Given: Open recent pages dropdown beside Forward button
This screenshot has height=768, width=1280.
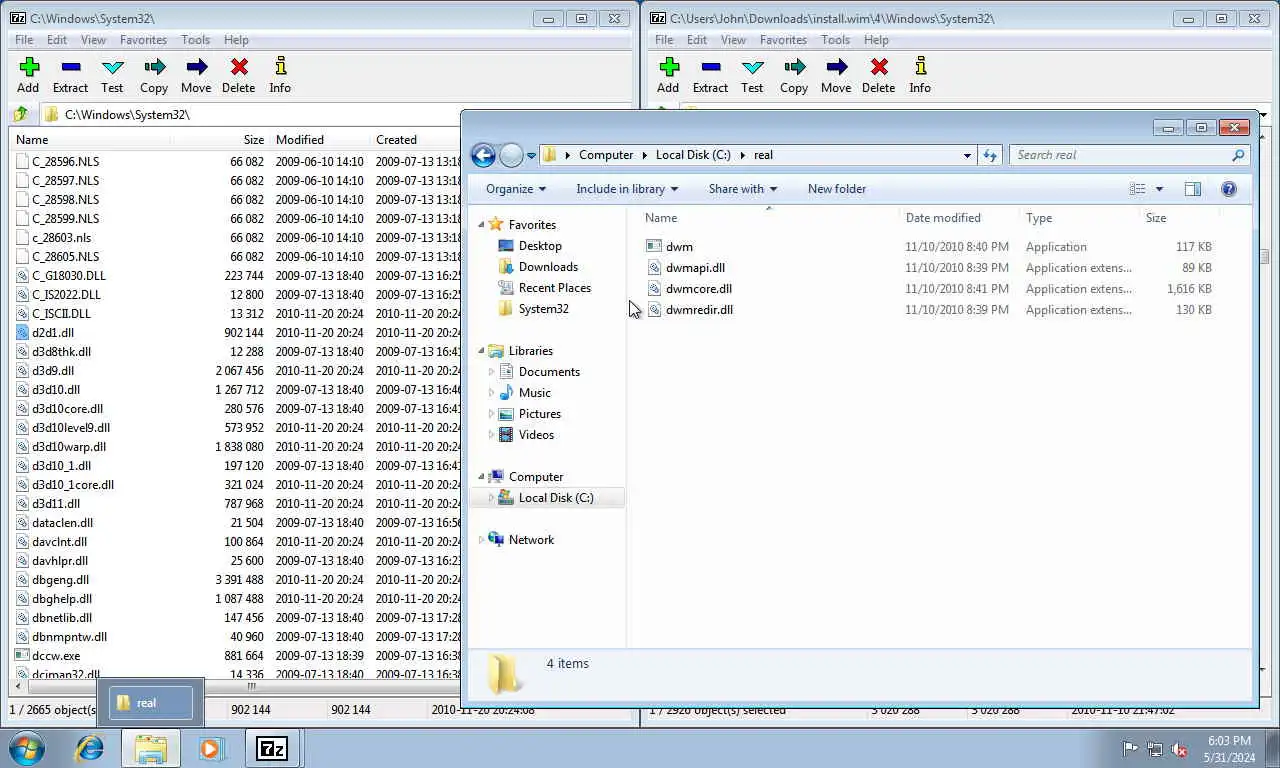Looking at the screenshot, I should [x=532, y=156].
